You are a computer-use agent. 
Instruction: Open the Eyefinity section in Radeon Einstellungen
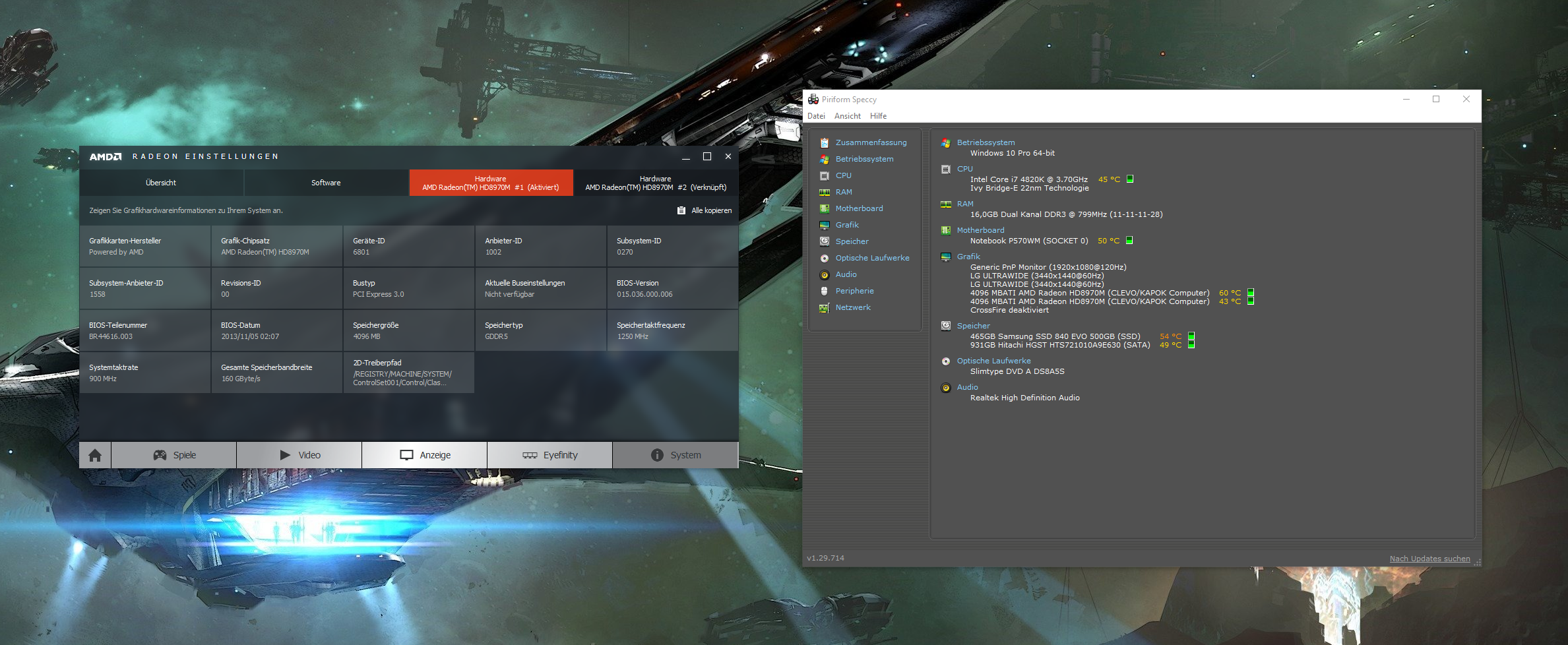[x=550, y=455]
